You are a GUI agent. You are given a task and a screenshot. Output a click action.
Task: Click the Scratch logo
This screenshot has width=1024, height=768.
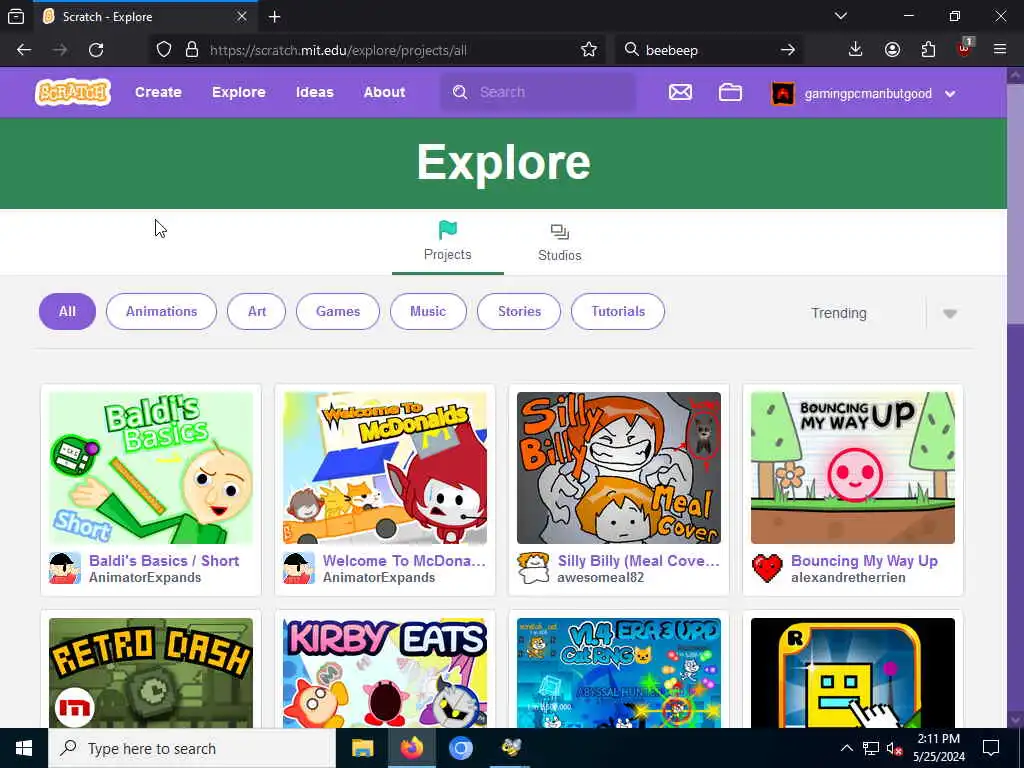pyautogui.click(x=72, y=92)
